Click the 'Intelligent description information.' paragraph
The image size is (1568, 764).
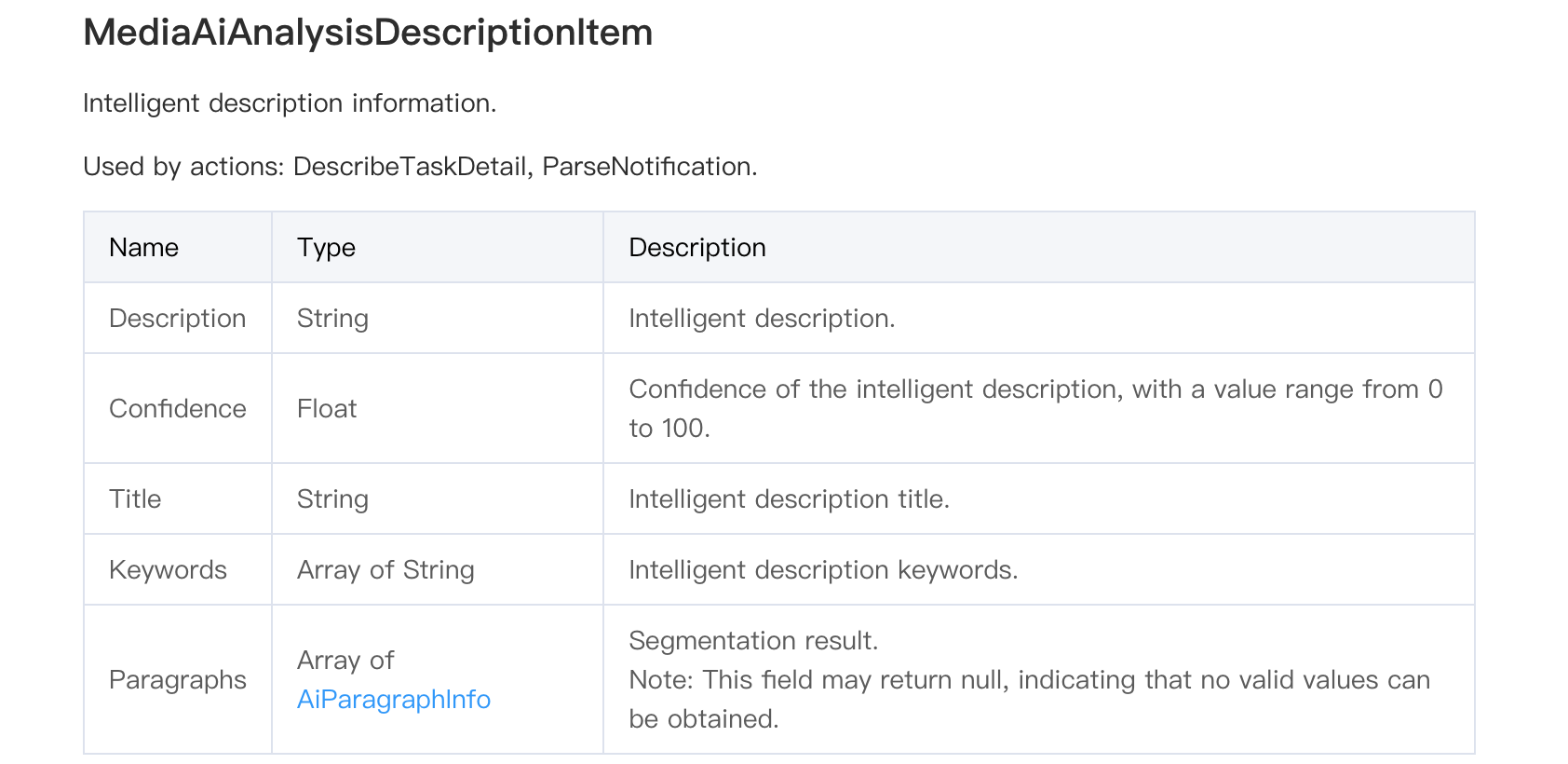[290, 102]
